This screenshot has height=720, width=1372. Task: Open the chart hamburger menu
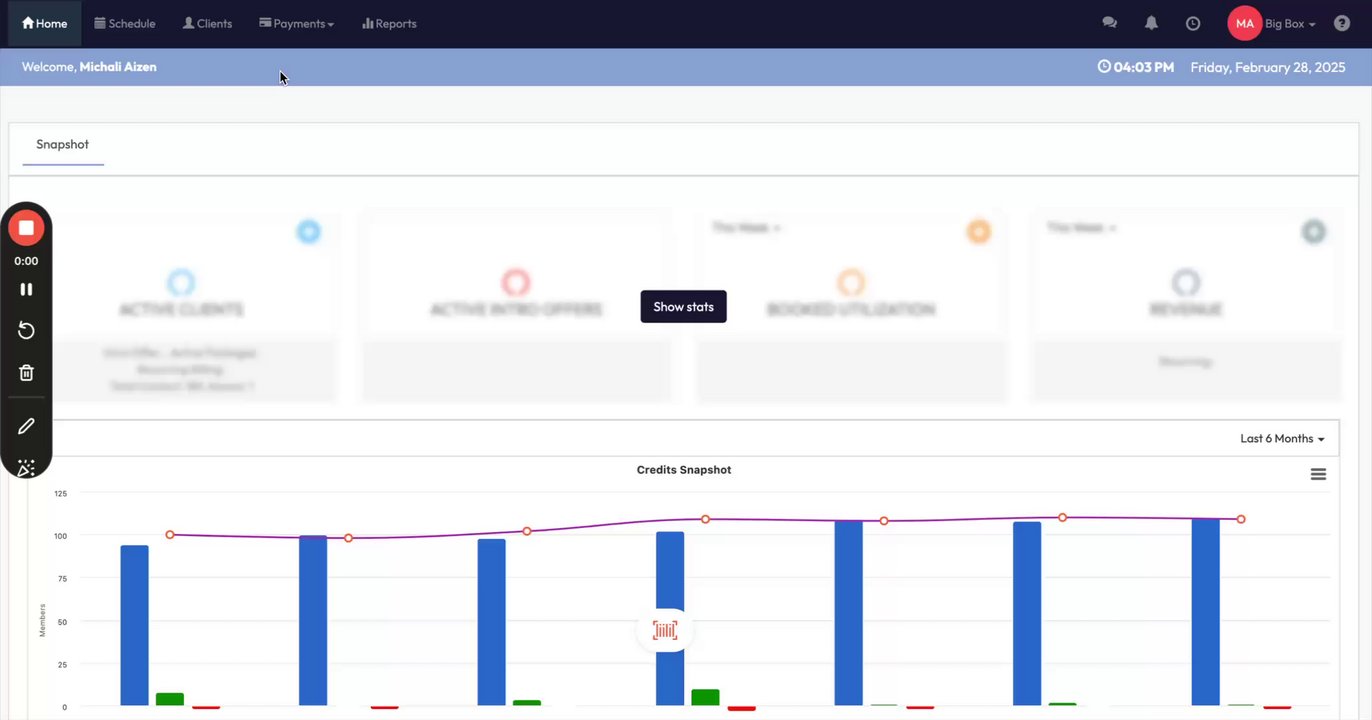point(1318,474)
